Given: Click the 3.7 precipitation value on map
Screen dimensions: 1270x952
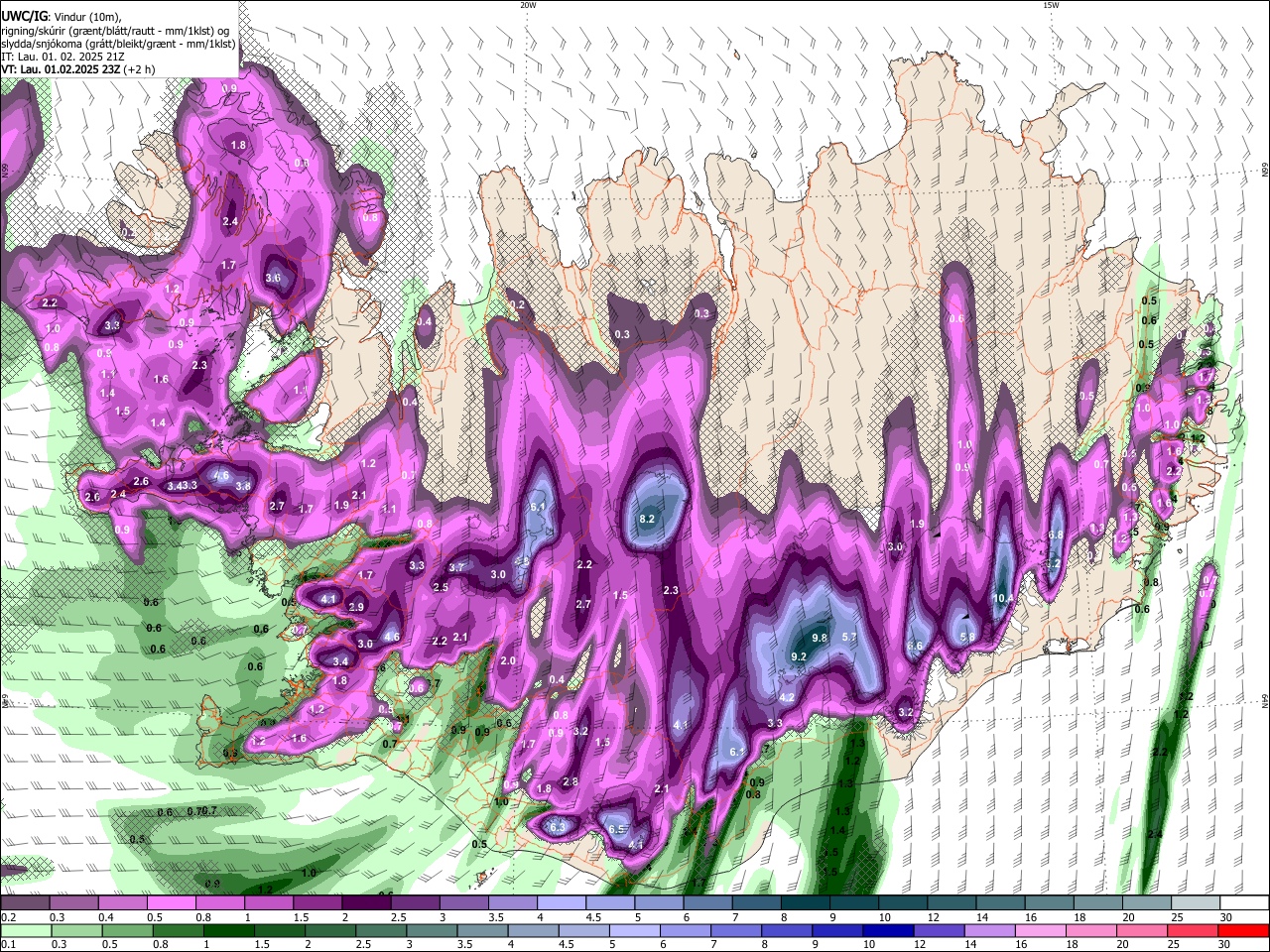Looking at the screenshot, I should click(456, 567).
